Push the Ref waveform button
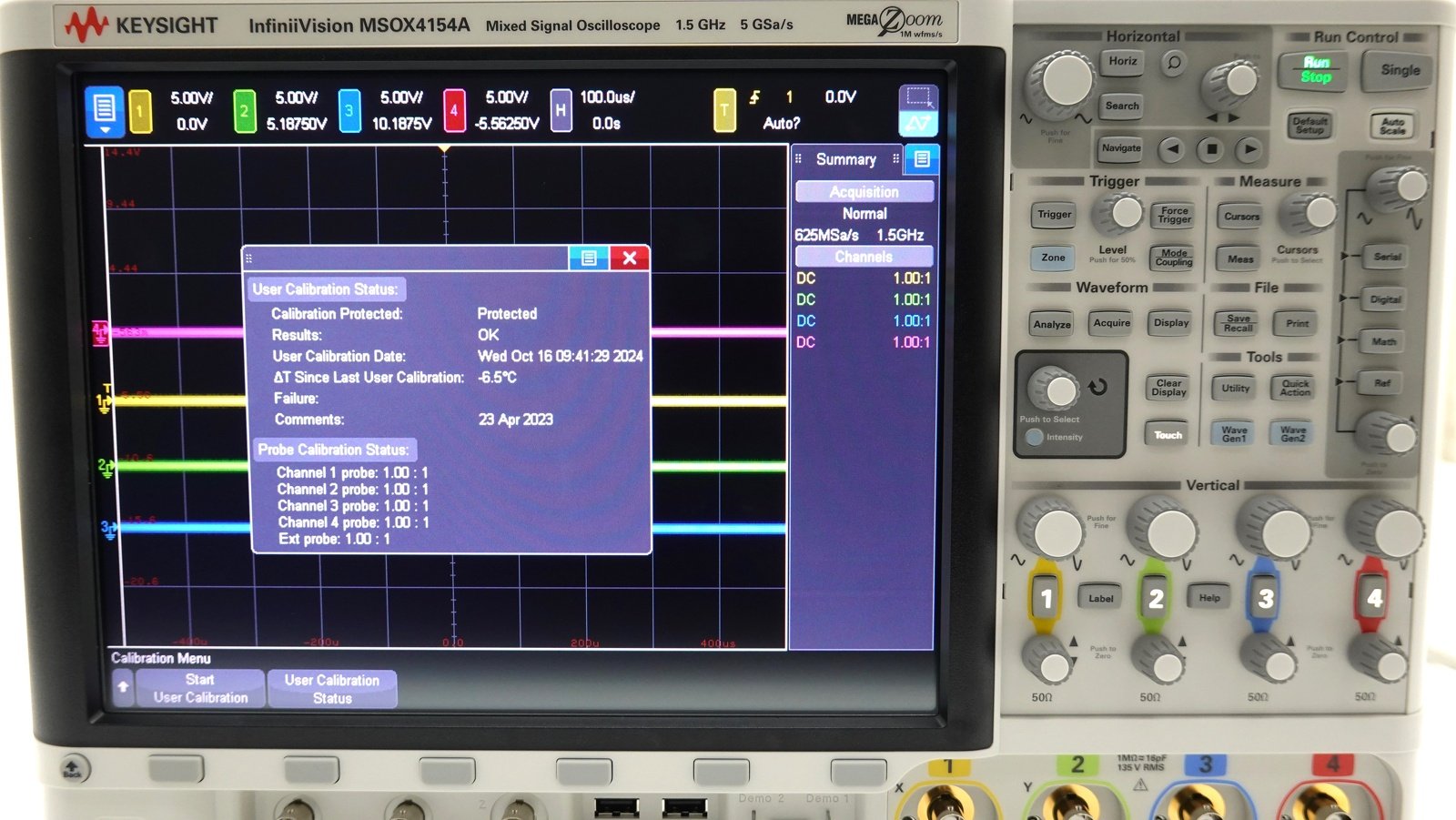The image size is (1456, 820). [x=1382, y=383]
